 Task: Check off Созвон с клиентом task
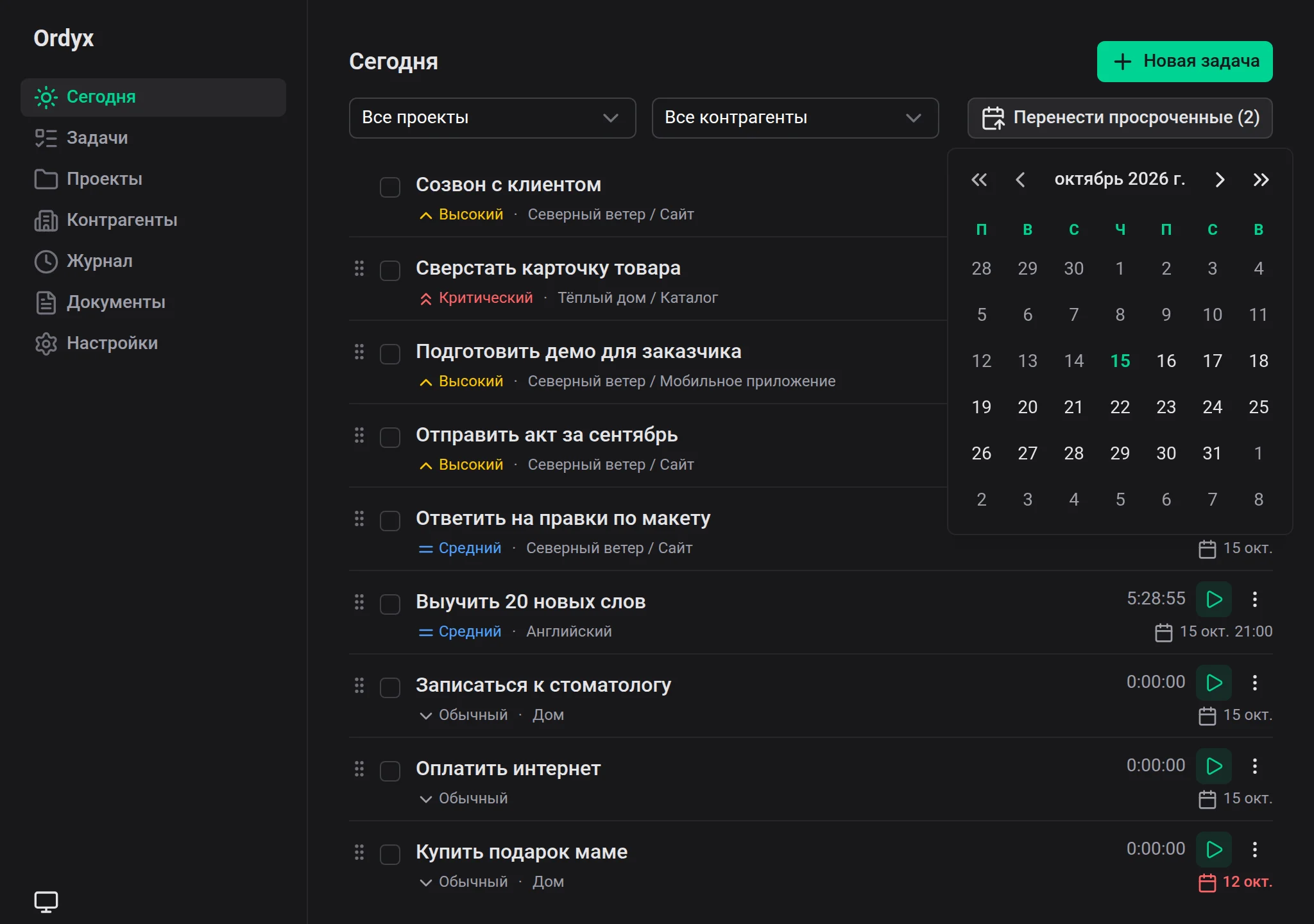pos(390,187)
